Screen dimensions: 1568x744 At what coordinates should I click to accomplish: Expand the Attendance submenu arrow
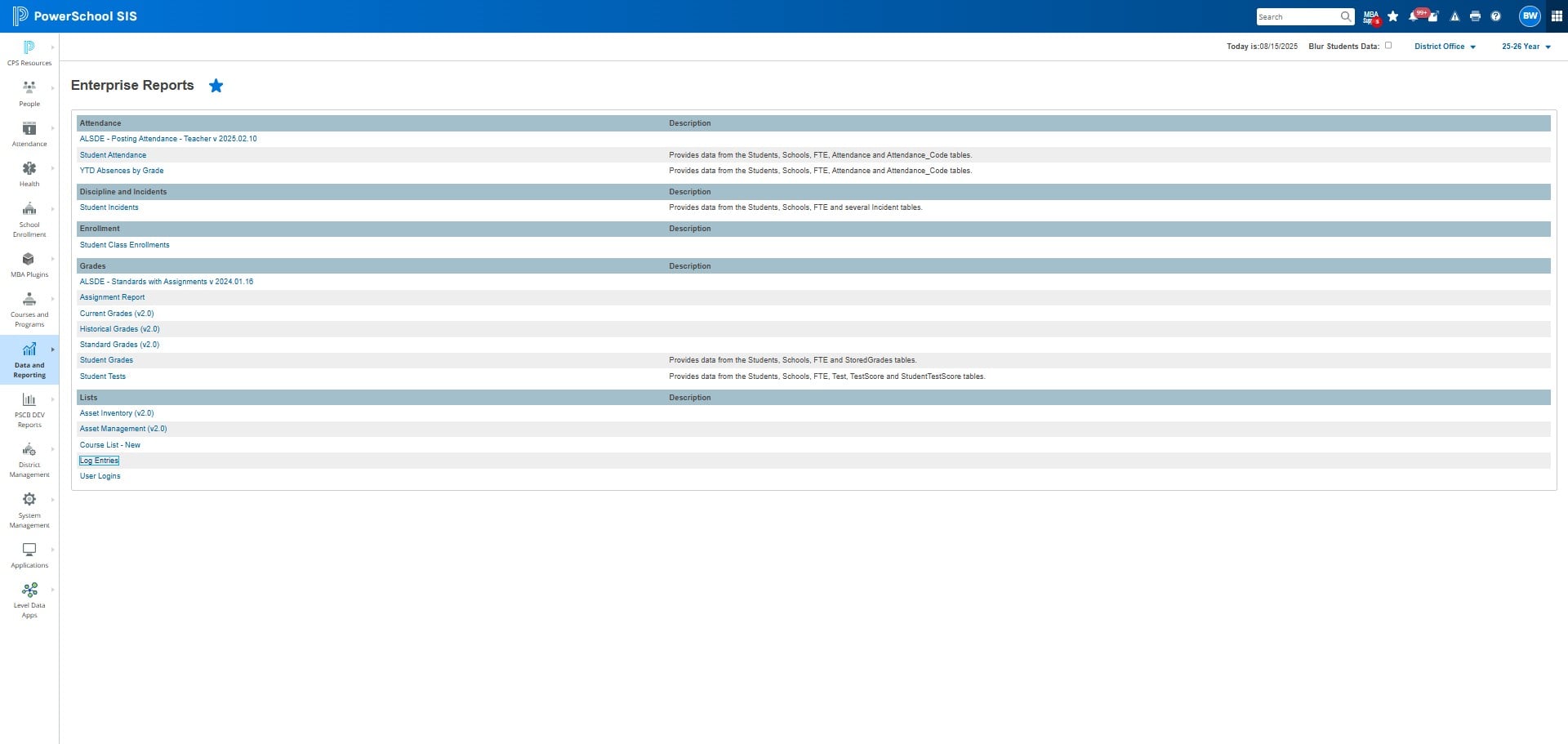pos(53,128)
